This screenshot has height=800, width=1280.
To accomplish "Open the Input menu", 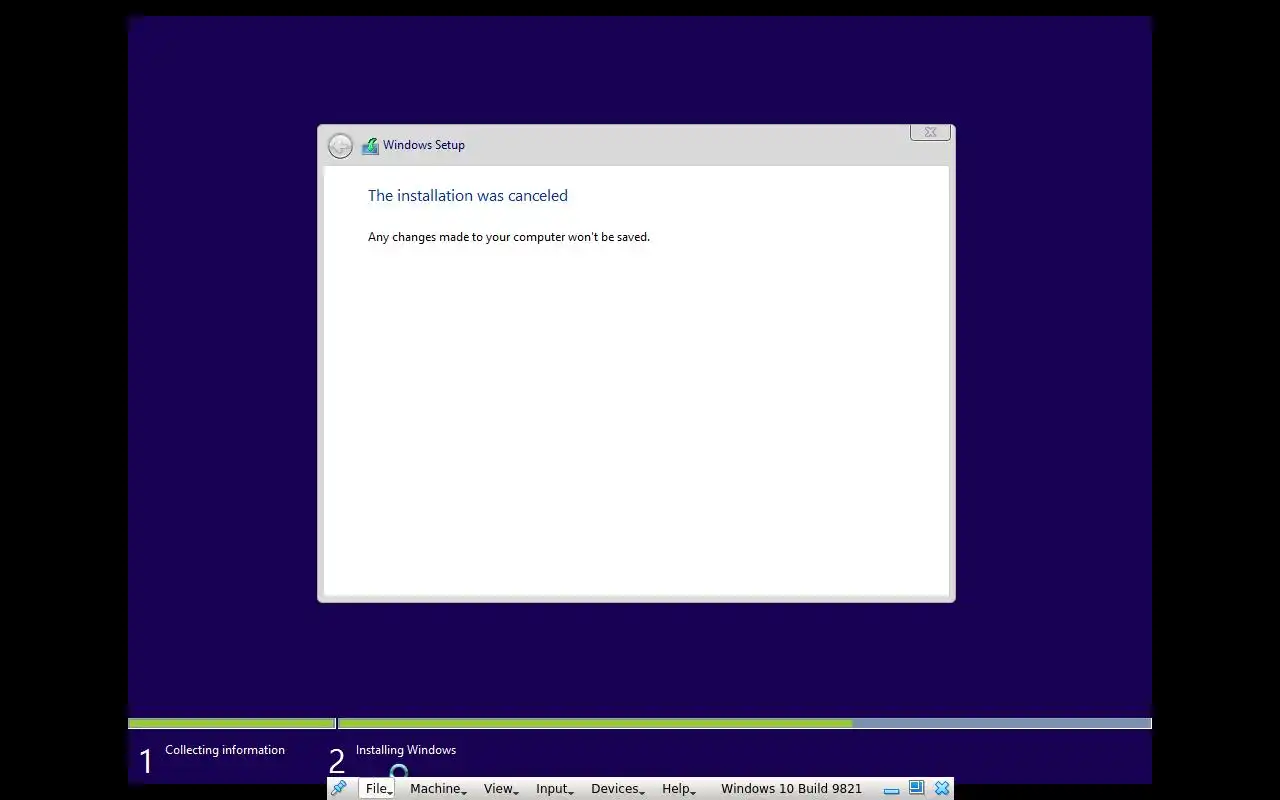I will 554,788.
